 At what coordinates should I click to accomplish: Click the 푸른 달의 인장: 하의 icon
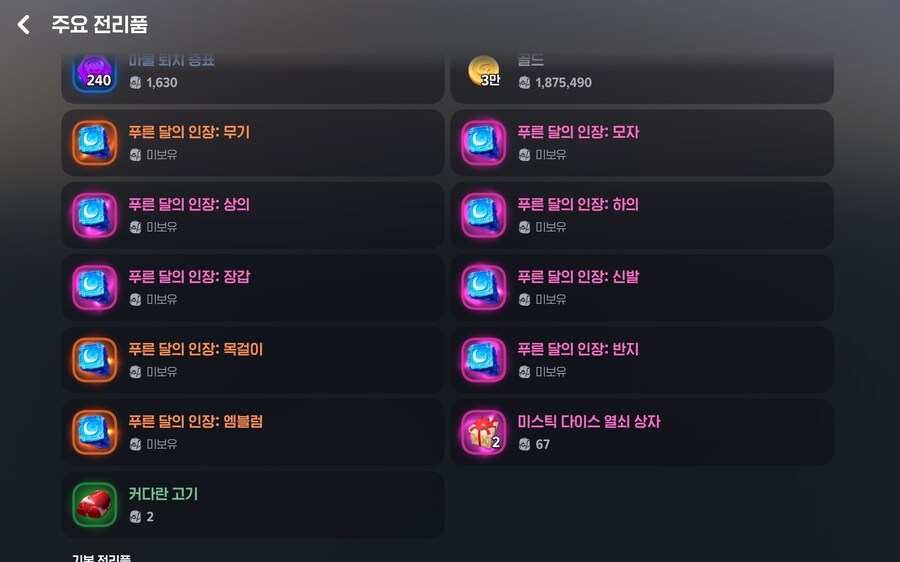coord(484,215)
